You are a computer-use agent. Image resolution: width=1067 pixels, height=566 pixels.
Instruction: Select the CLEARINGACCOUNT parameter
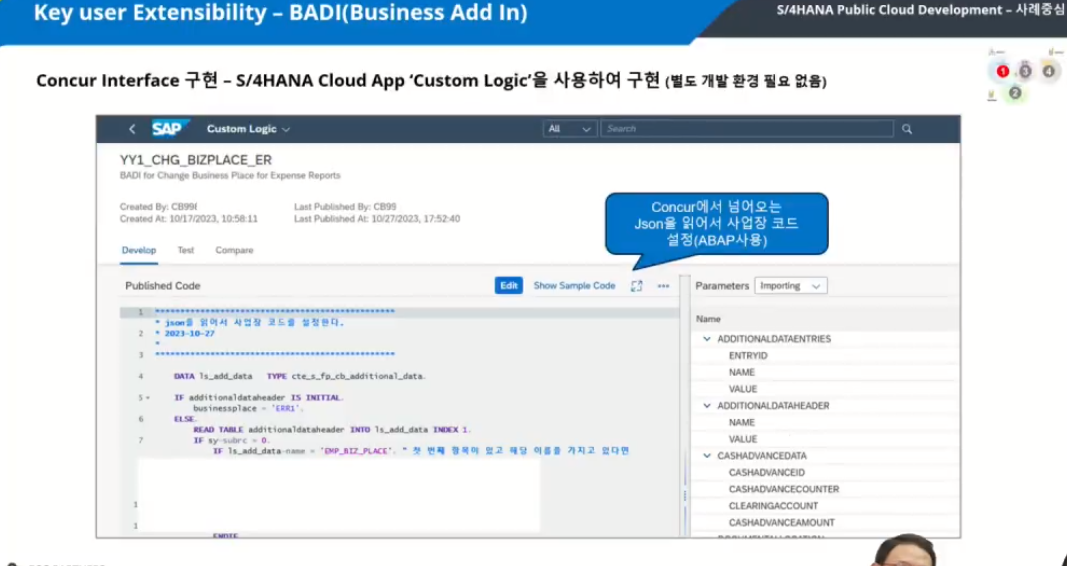[774, 506]
